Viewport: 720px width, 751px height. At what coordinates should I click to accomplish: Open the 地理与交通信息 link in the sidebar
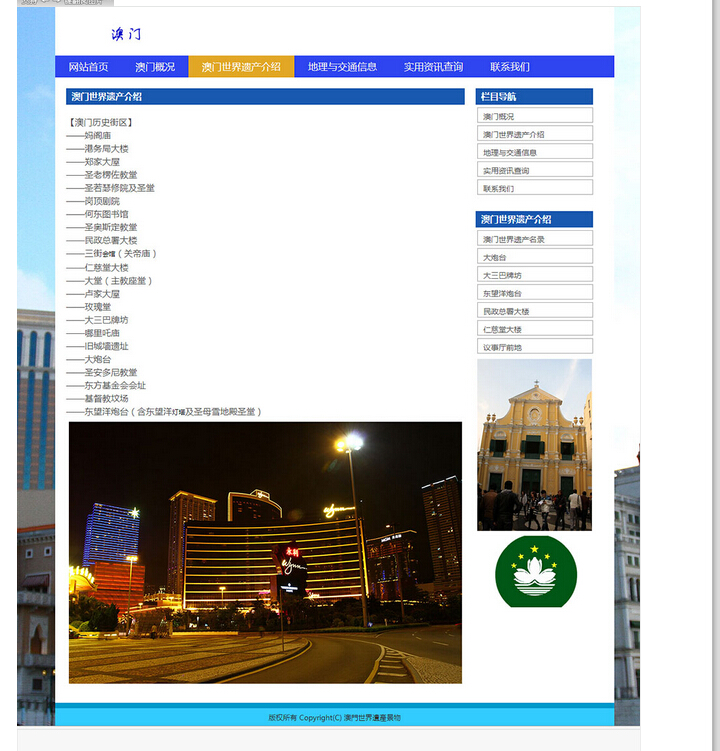(x=534, y=152)
